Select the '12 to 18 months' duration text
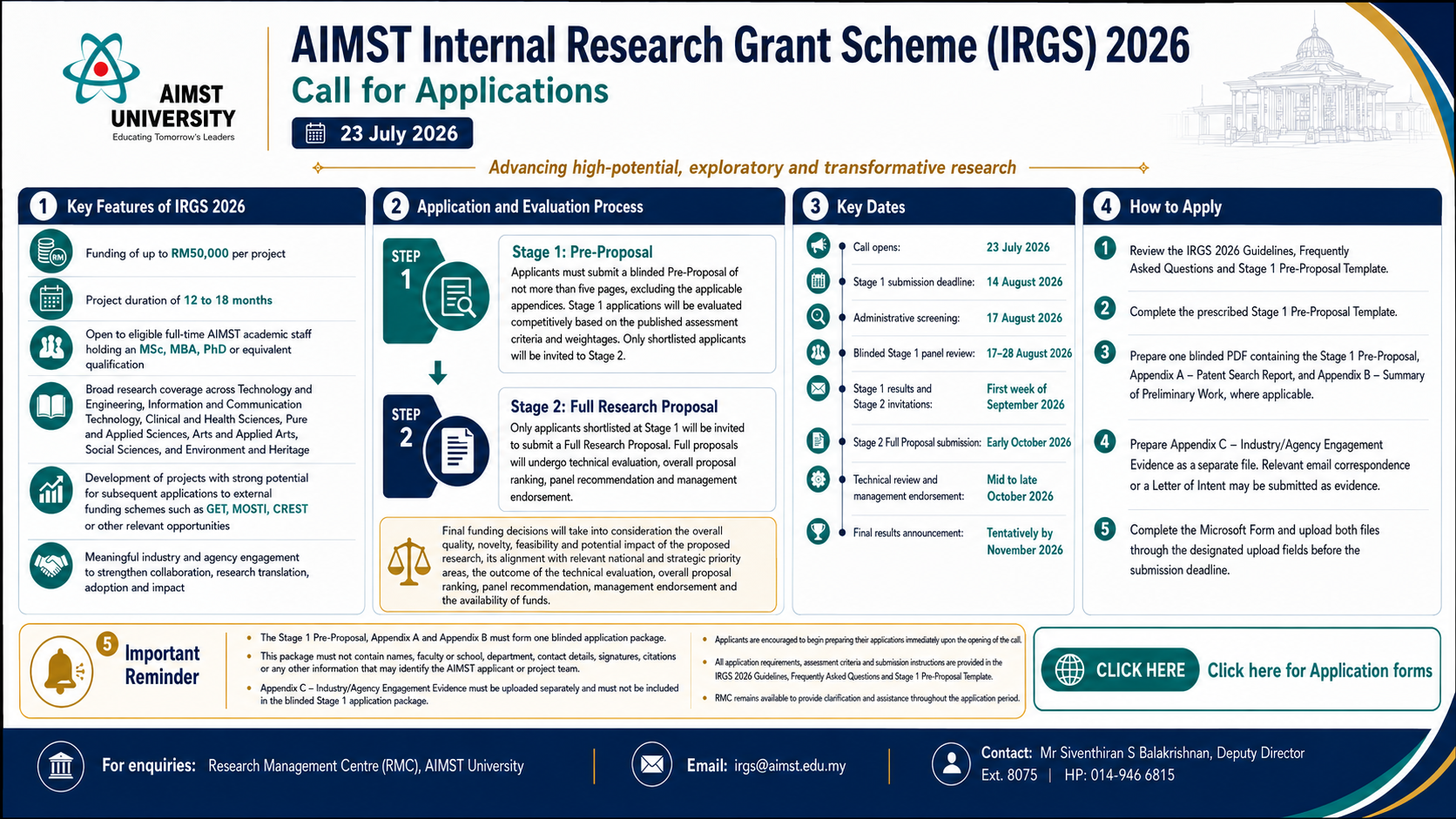The width and height of the screenshot is (1456, 819). (x=228, y=299)
